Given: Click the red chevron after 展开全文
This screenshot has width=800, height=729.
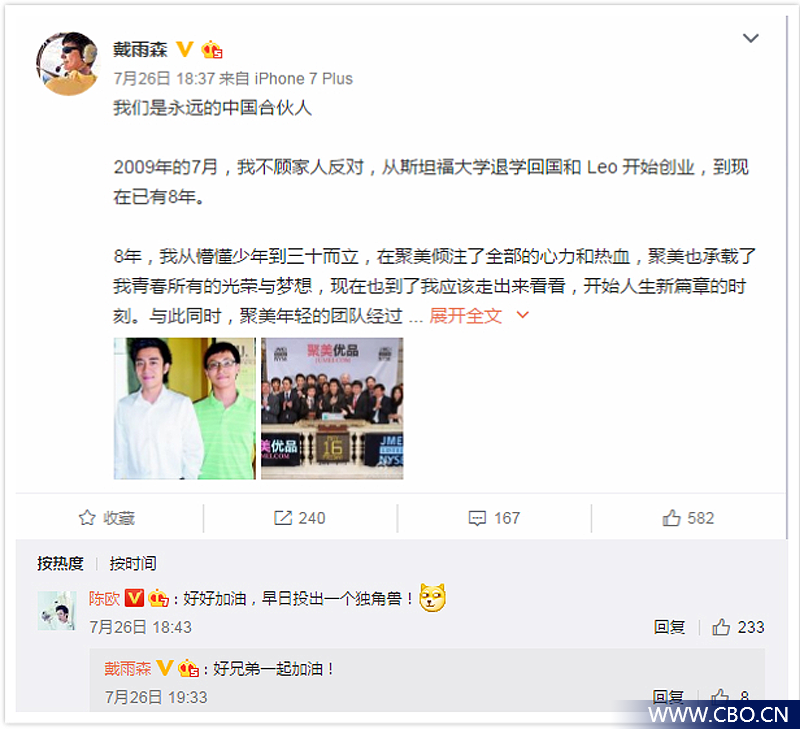Looking at the screenshot, I should (522, 315).
